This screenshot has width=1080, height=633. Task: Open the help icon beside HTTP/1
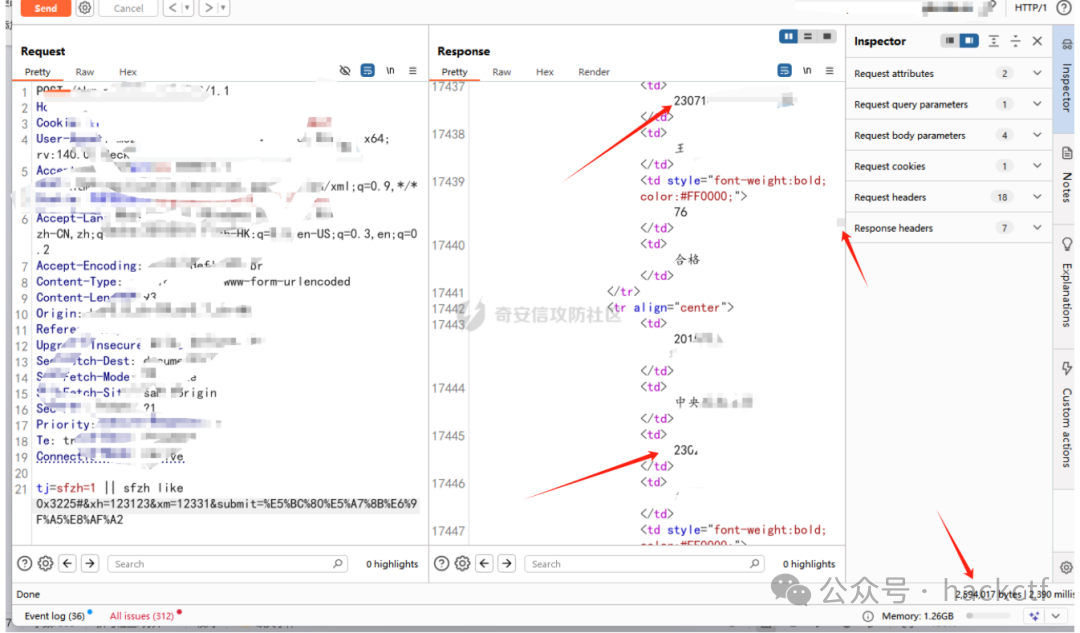coord(1063,8)
